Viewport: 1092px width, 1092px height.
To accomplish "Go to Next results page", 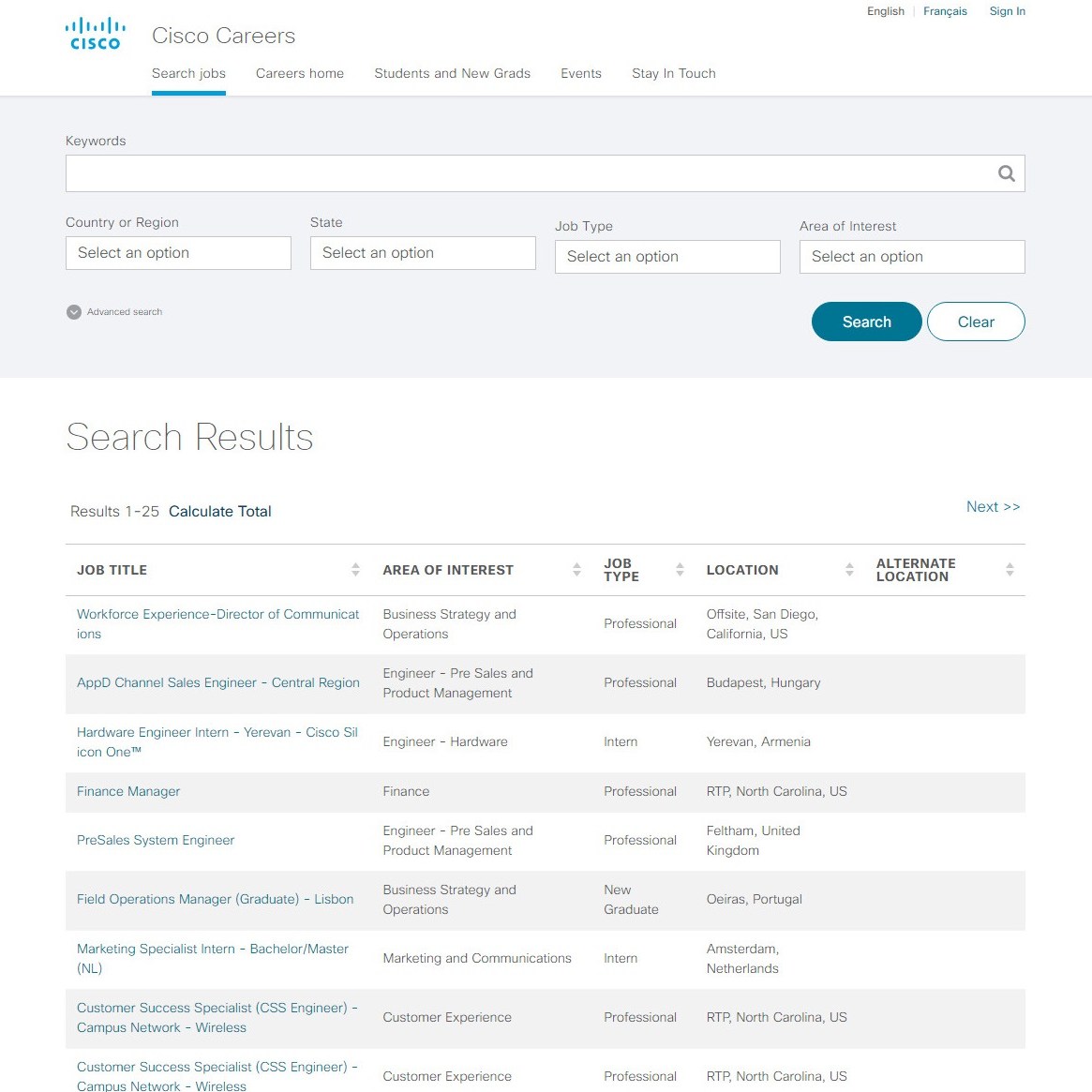I will pos(993,506).
